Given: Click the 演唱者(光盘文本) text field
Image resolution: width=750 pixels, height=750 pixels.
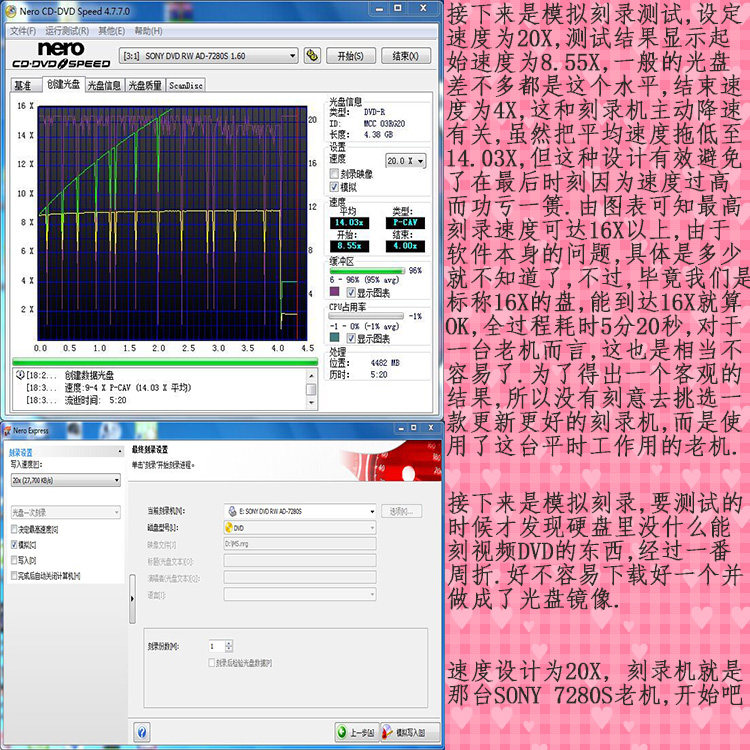Looking at the screenshot, I should click(x=300, y=578).
